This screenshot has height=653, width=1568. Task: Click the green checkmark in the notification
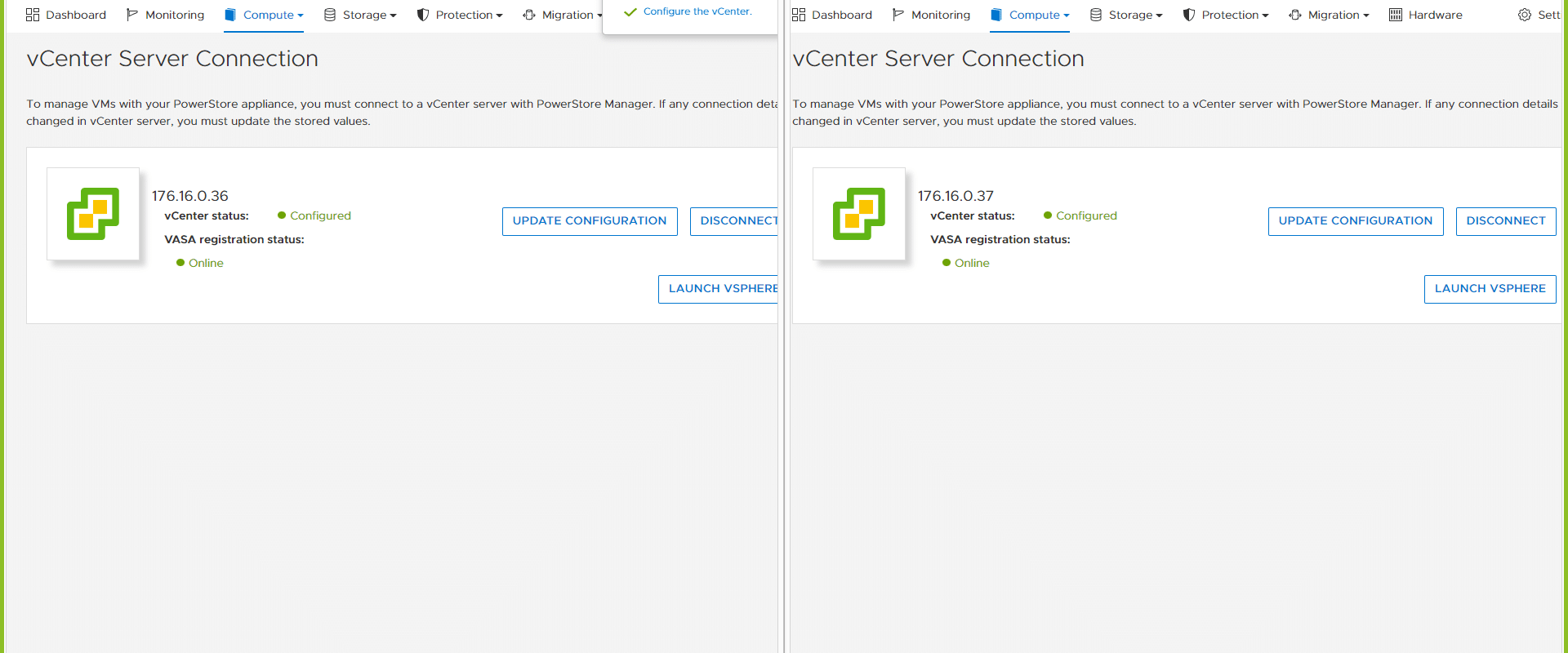click(630, 12)
